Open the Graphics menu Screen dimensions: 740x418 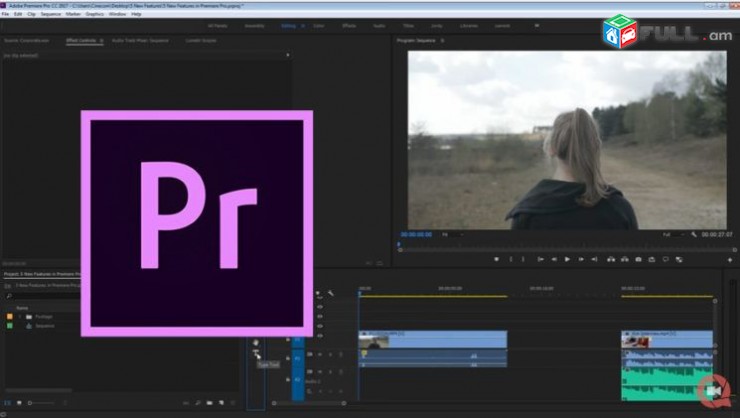94,14
